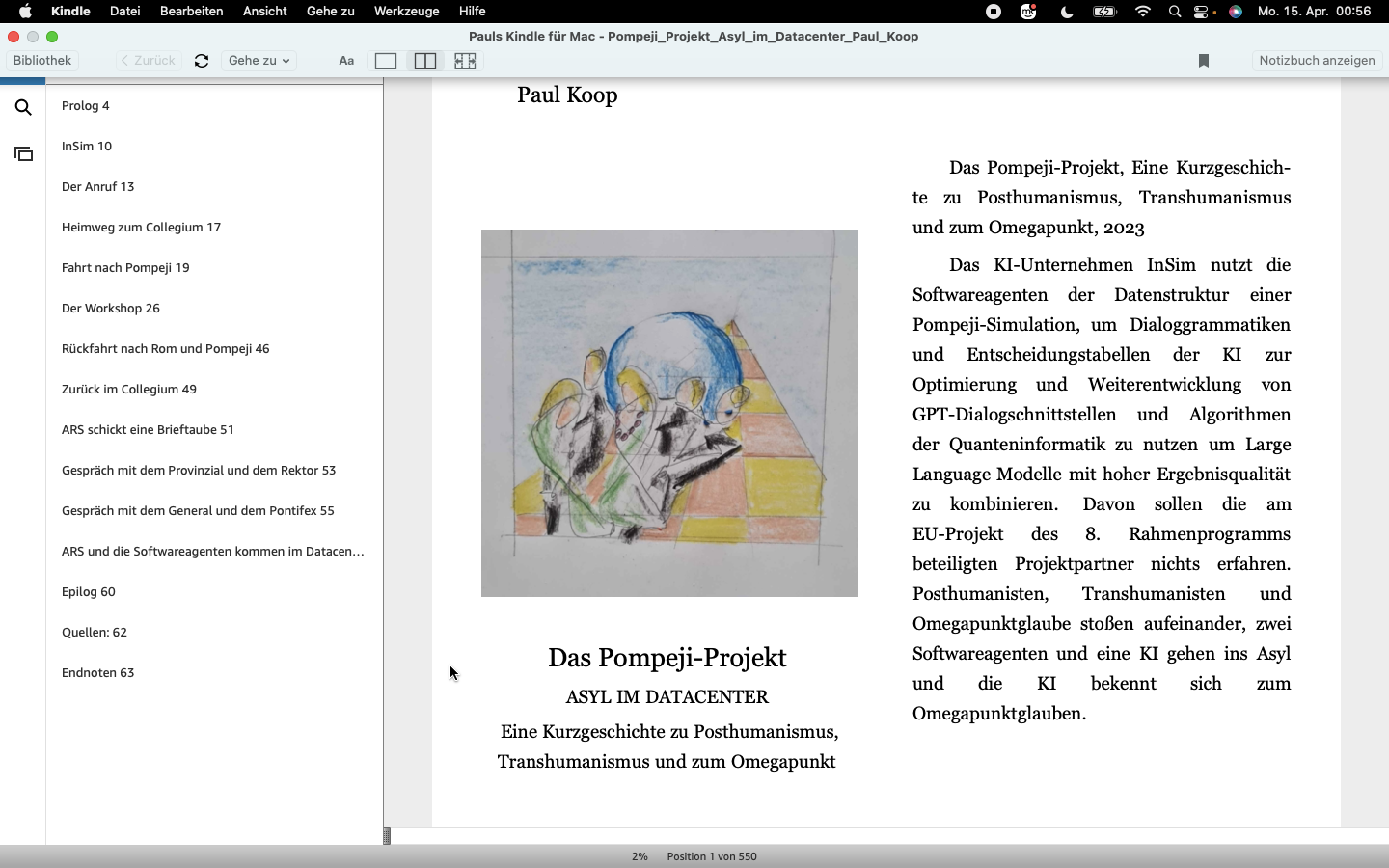Open Spotlight search in the menu bar
The image size is (1389, 868).
(x=1174, y=12)
